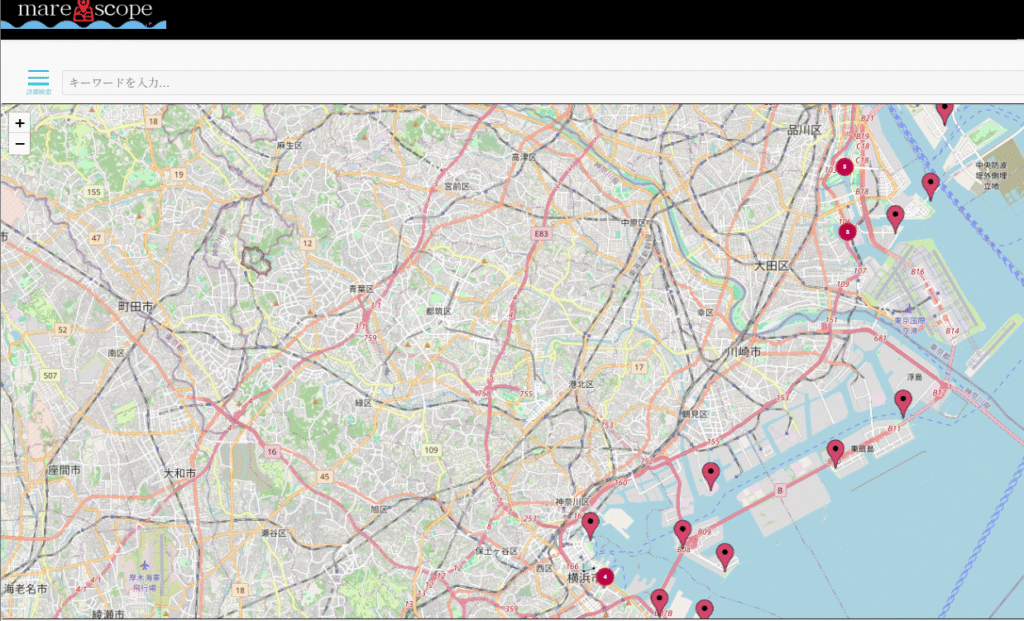This screenshot has width=1024, height=621.
Task: Open the cluster marker beside the C18 road labels
Action: (x=844, y=167)
